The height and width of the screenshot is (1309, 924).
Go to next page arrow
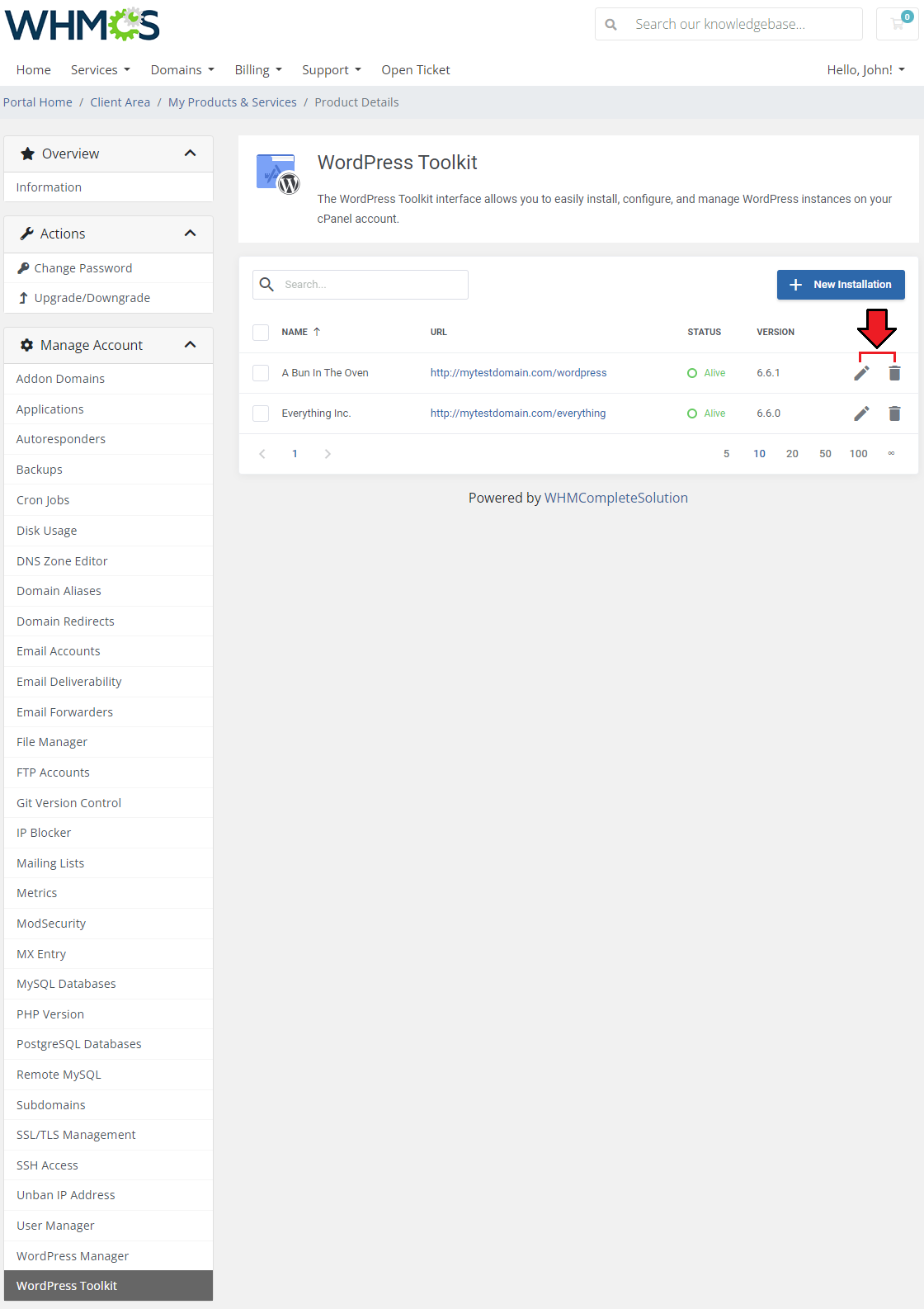coord(328,454)
